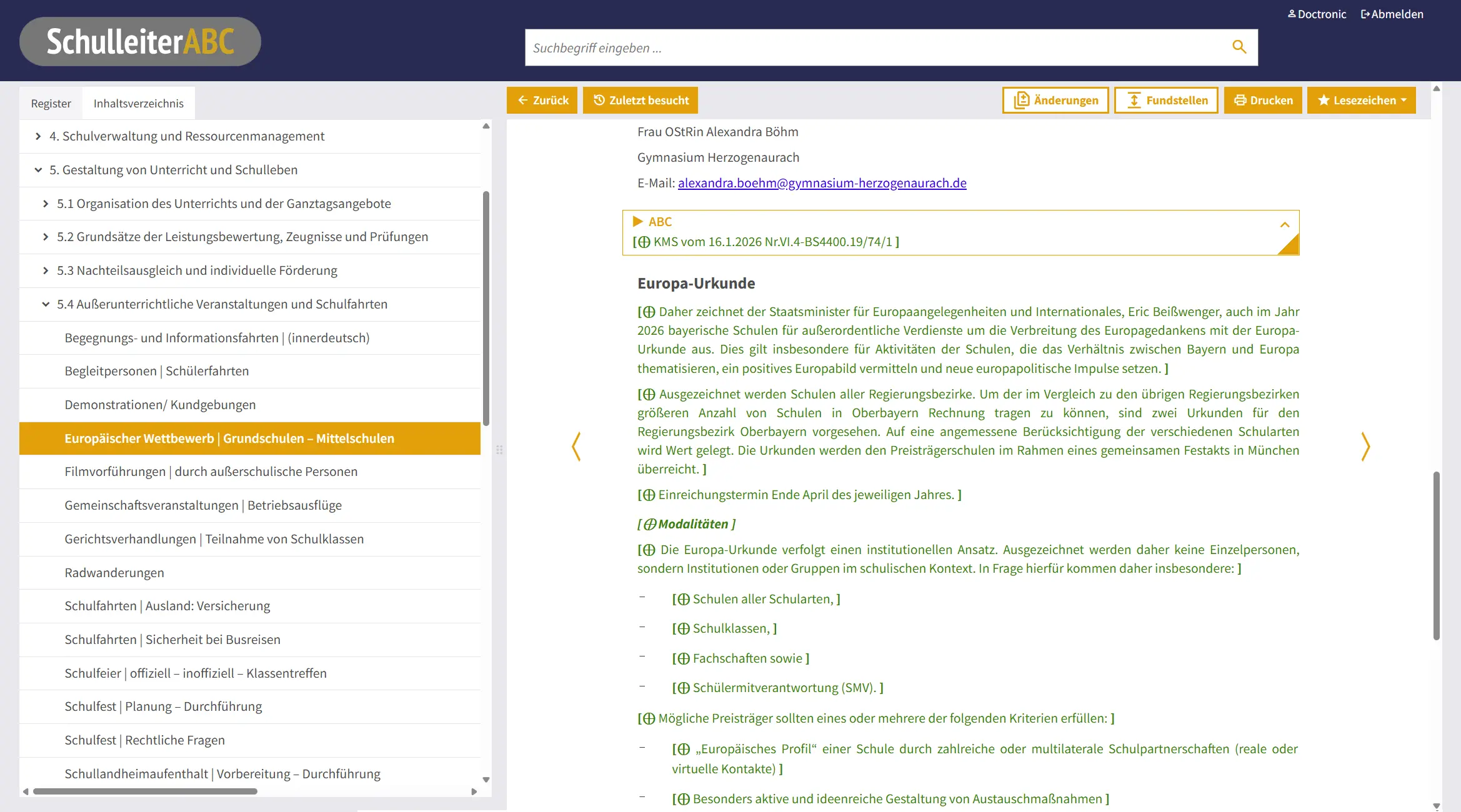Click change marker before 'Besonders aktive und ideenreiche'
The width and height of the screenshot is (1461, 812).
[x=684, y=799]
